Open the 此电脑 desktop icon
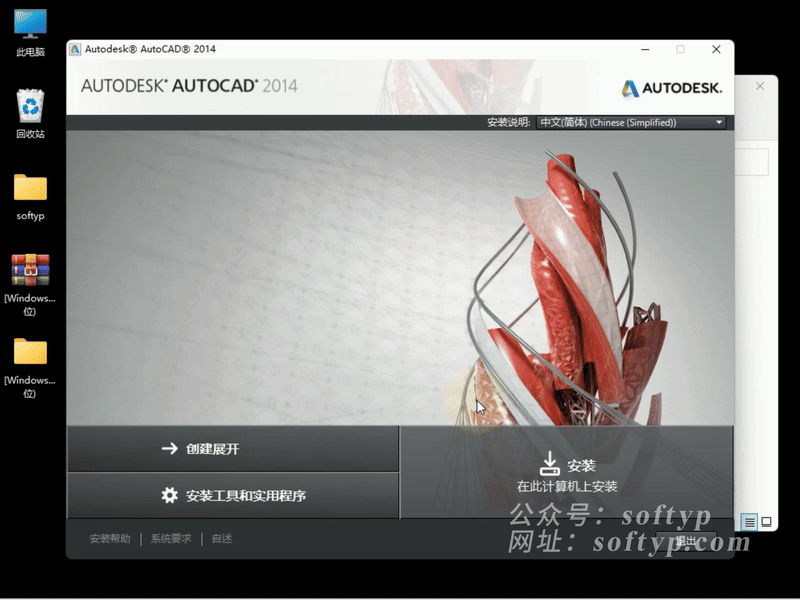The height and width of the screenshot is (600, 800). click(30, 32)
